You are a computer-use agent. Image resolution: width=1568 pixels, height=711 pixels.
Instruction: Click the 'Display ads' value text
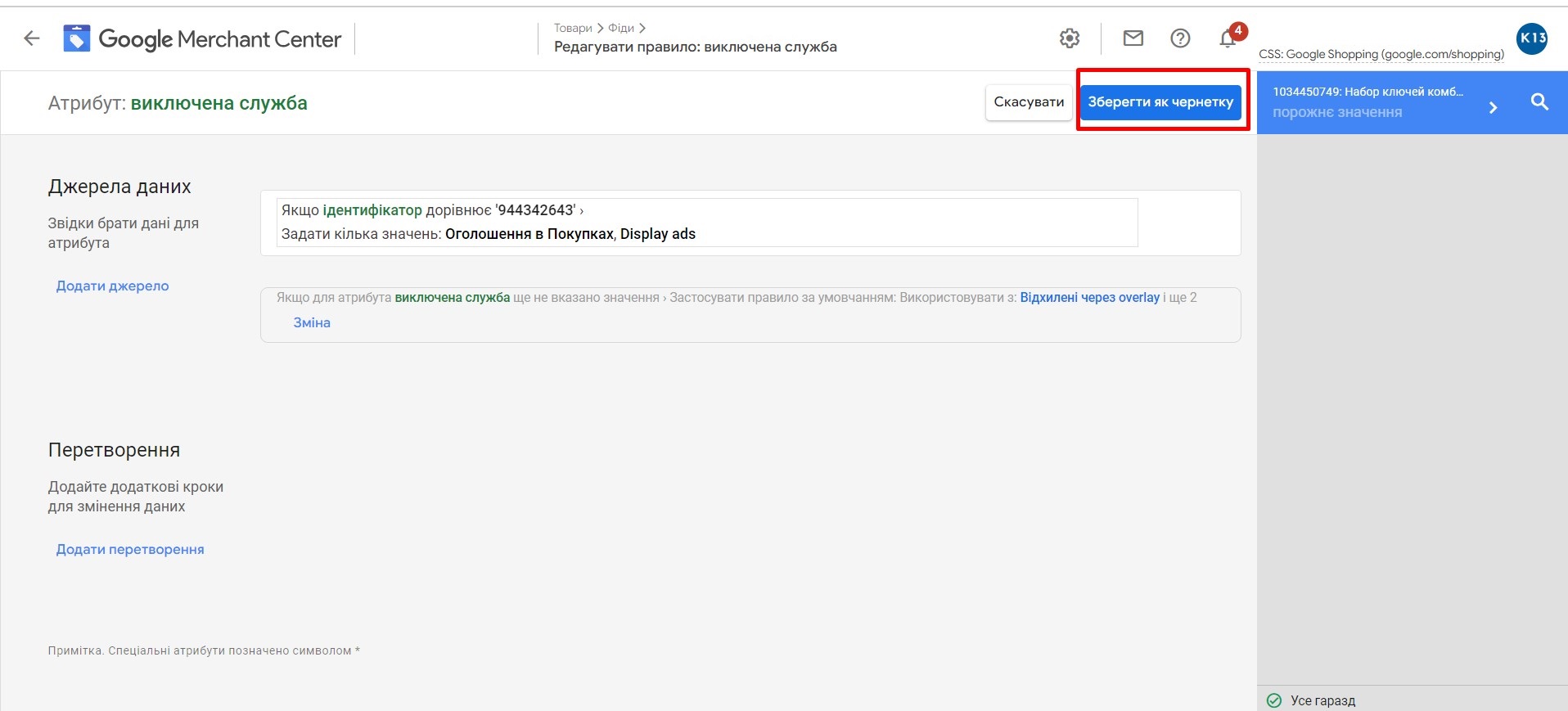click(x=658, y=234)
